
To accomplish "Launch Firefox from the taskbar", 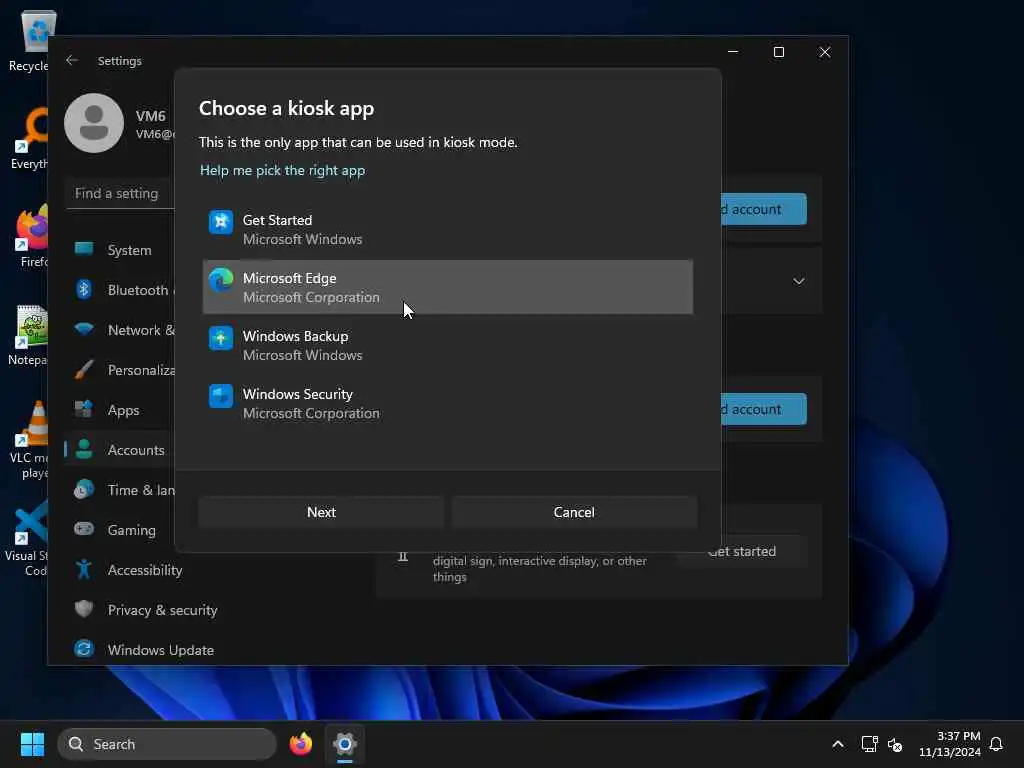I will coord(300,744).
